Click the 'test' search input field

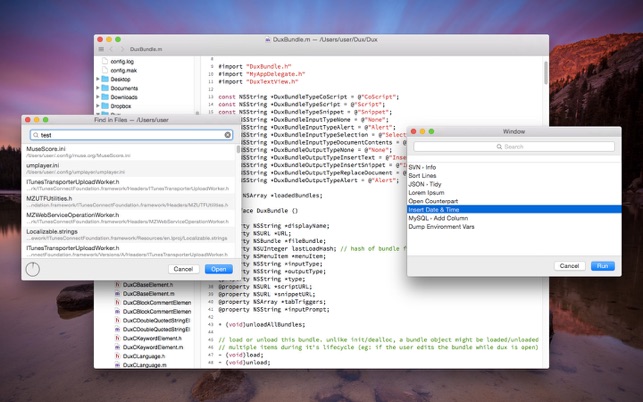pos(131,135)
